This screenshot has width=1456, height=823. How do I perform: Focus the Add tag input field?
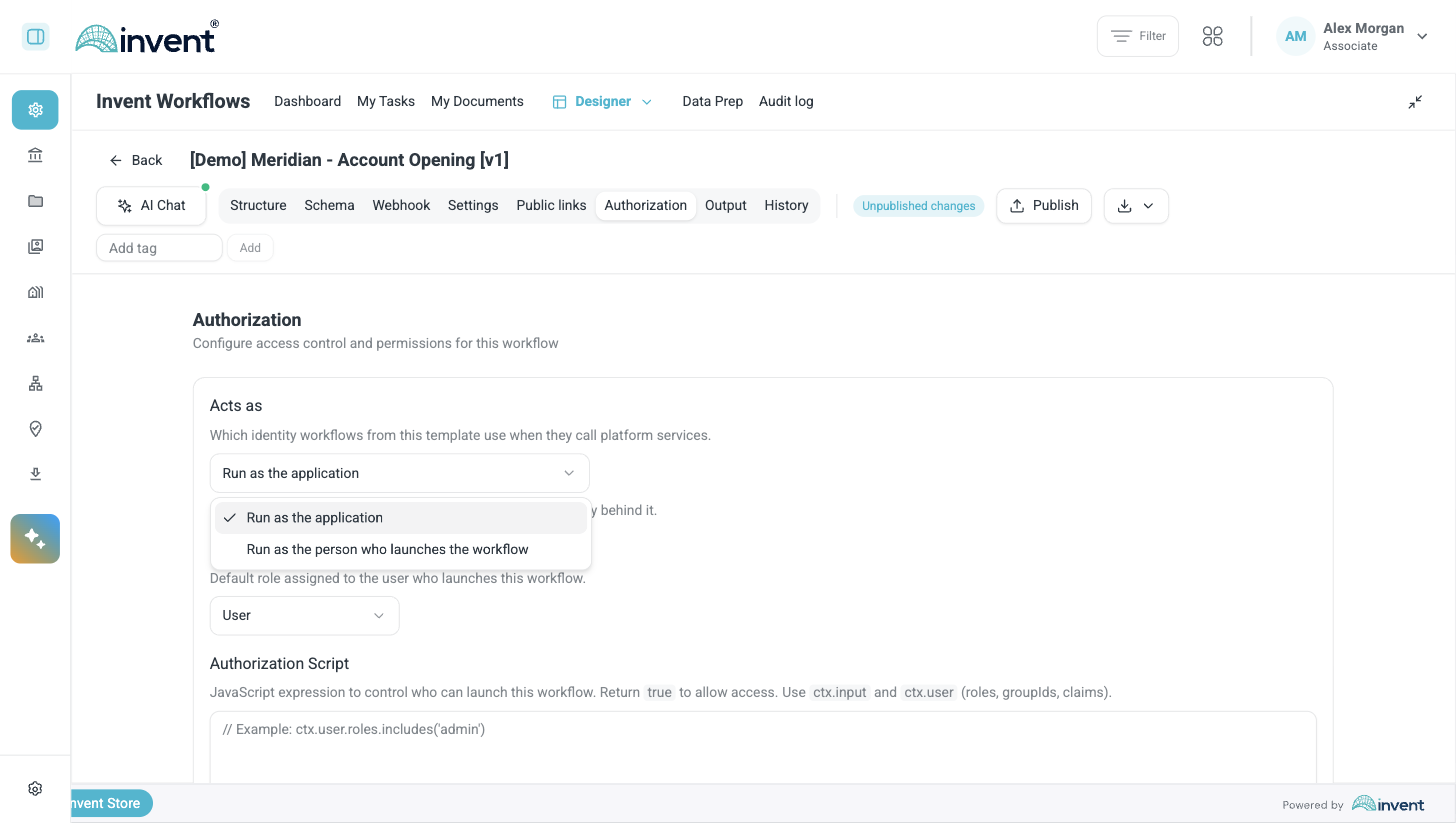159,248
